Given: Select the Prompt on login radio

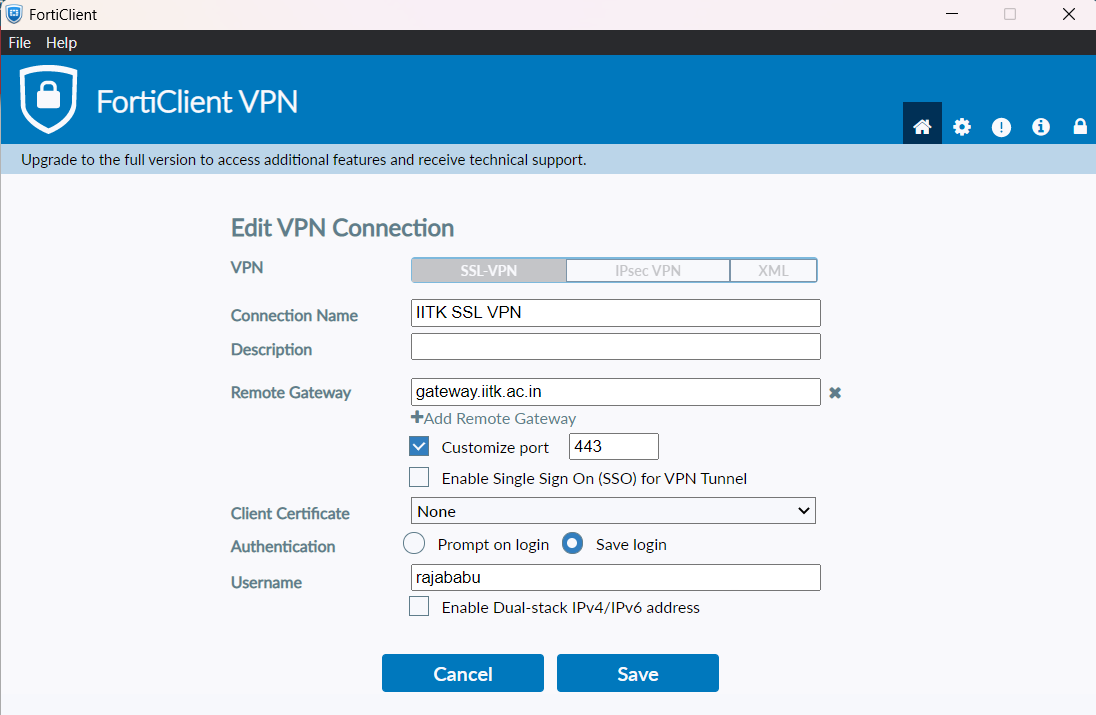Looking at the screenshot, I should point(414,543).
